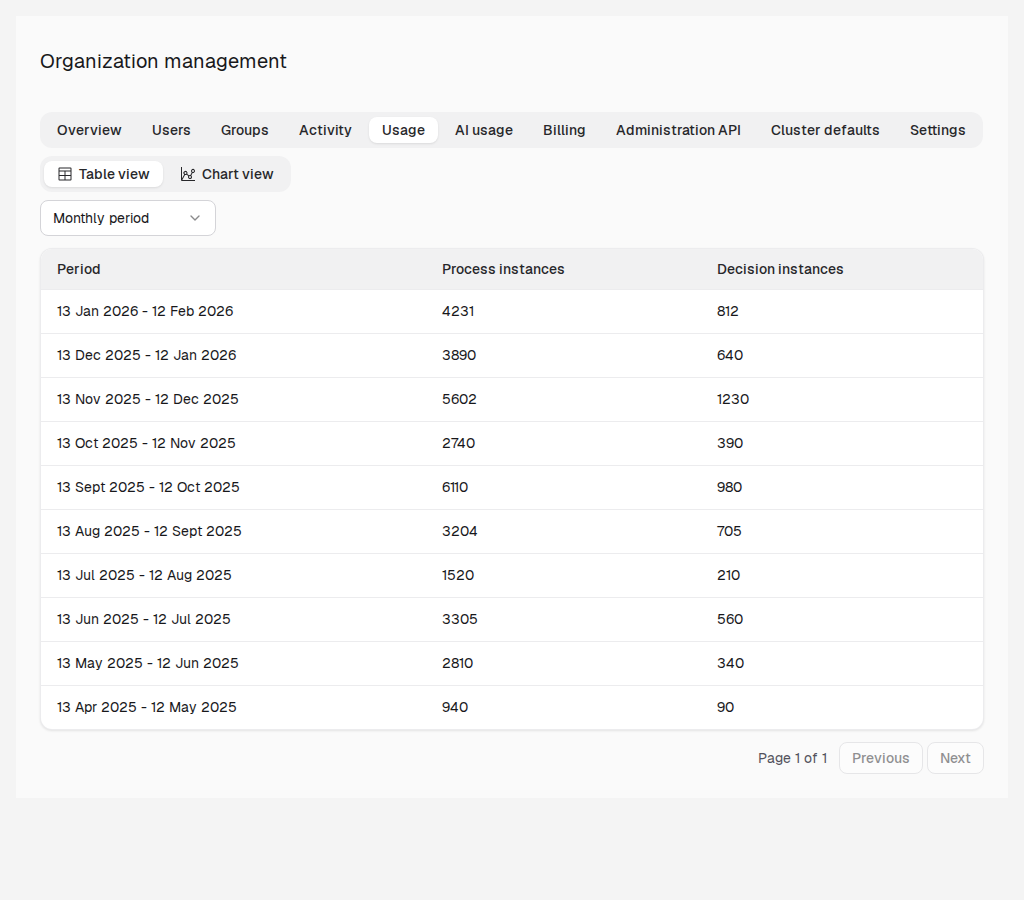The image size is (1024, 900).
Task: Click the Next page button
Action: click(x=955, y=758)
